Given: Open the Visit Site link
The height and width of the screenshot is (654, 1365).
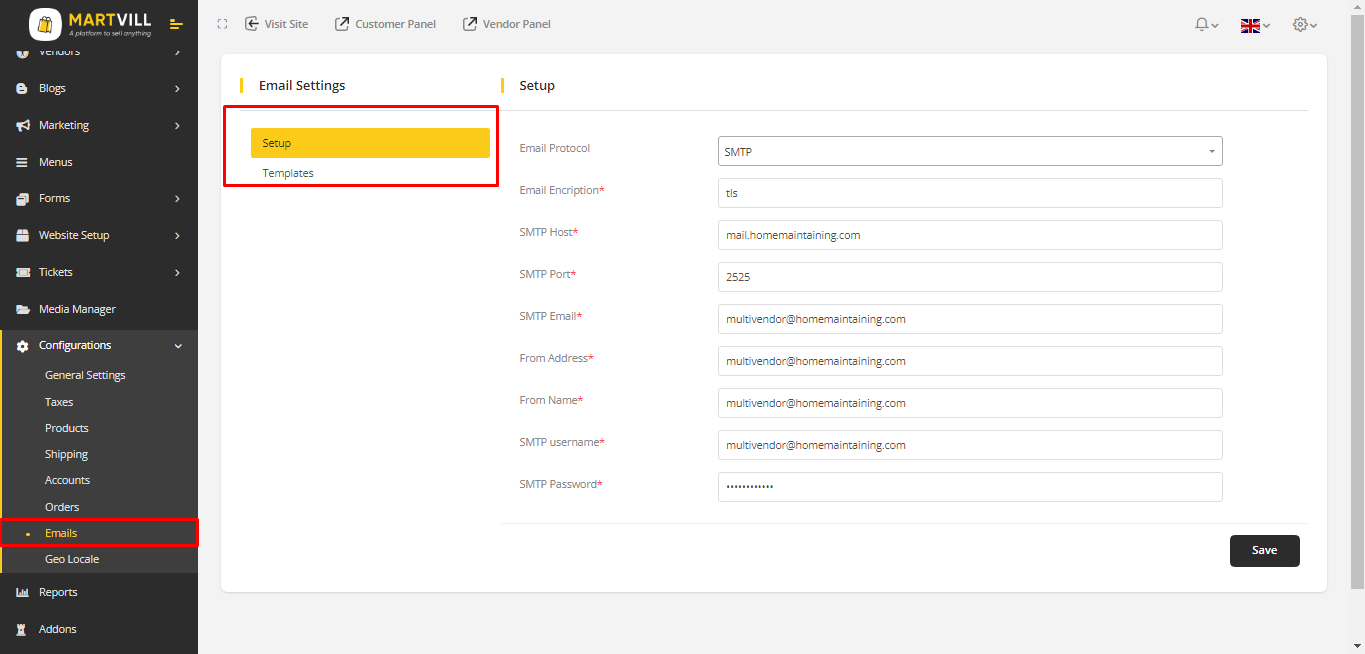Looking at the screenshot, I should (x=277, y=24).
